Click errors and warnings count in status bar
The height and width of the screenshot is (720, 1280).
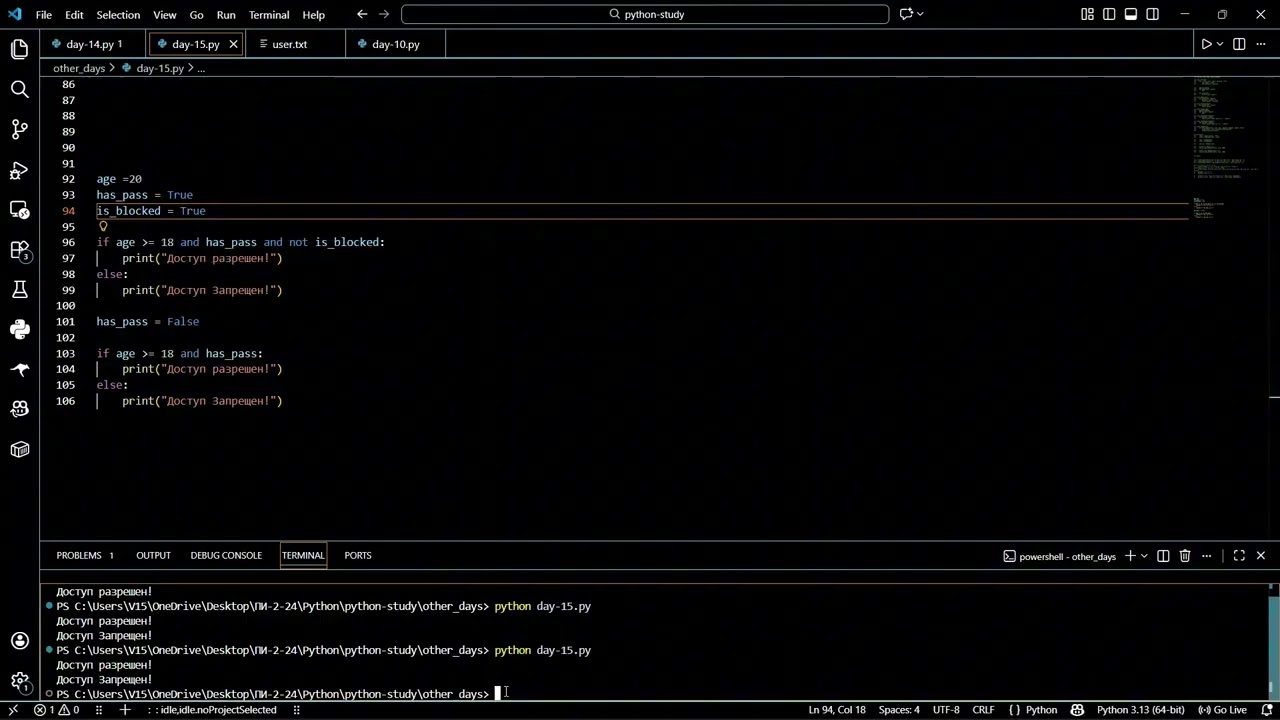coord(57,710)
